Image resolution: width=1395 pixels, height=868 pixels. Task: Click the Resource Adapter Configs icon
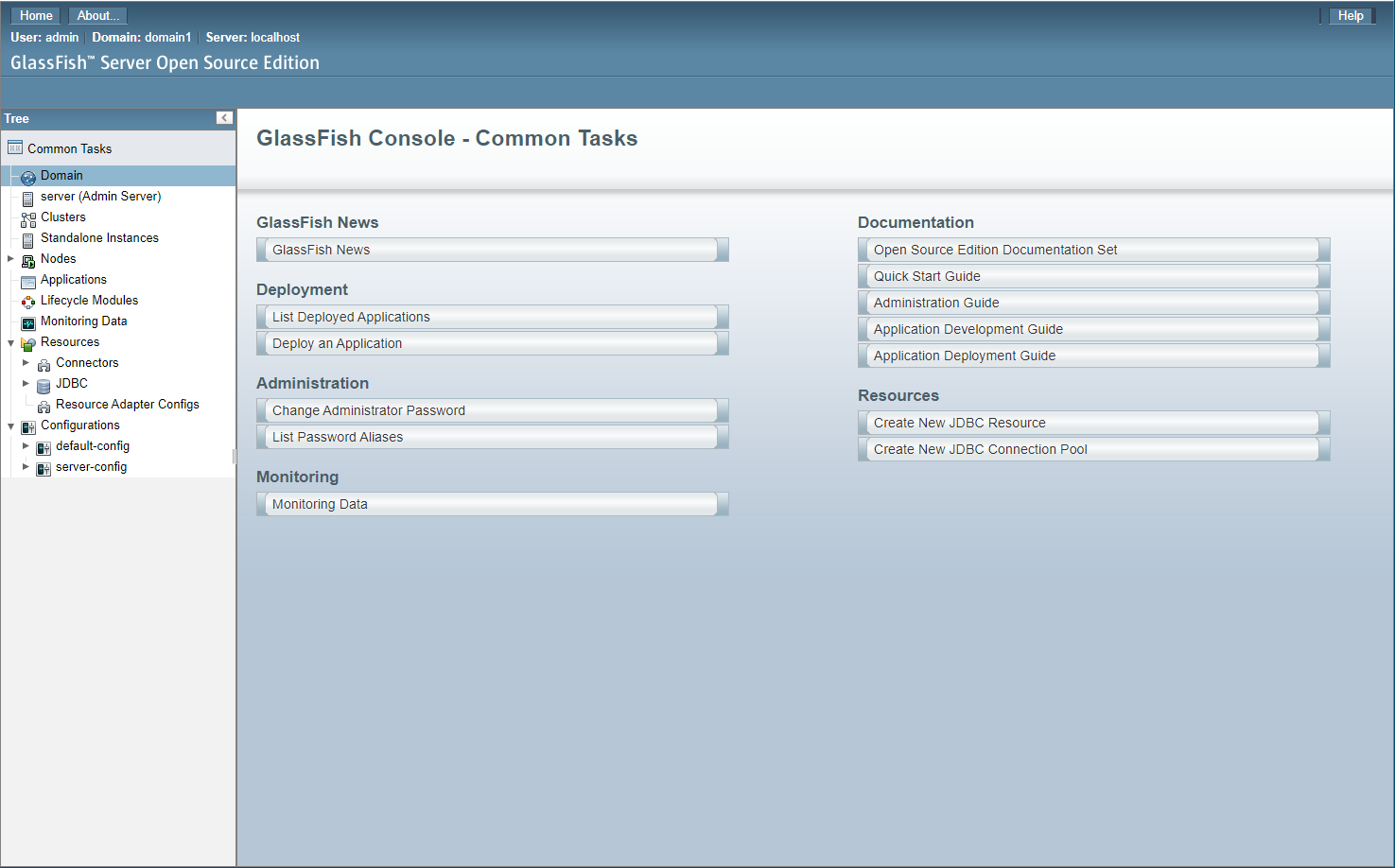44,406
